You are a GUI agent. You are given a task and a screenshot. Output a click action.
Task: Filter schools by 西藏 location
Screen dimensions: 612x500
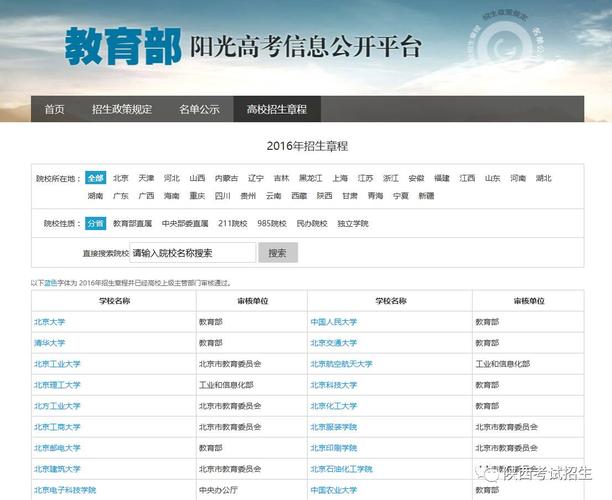(x=299, y=196)
